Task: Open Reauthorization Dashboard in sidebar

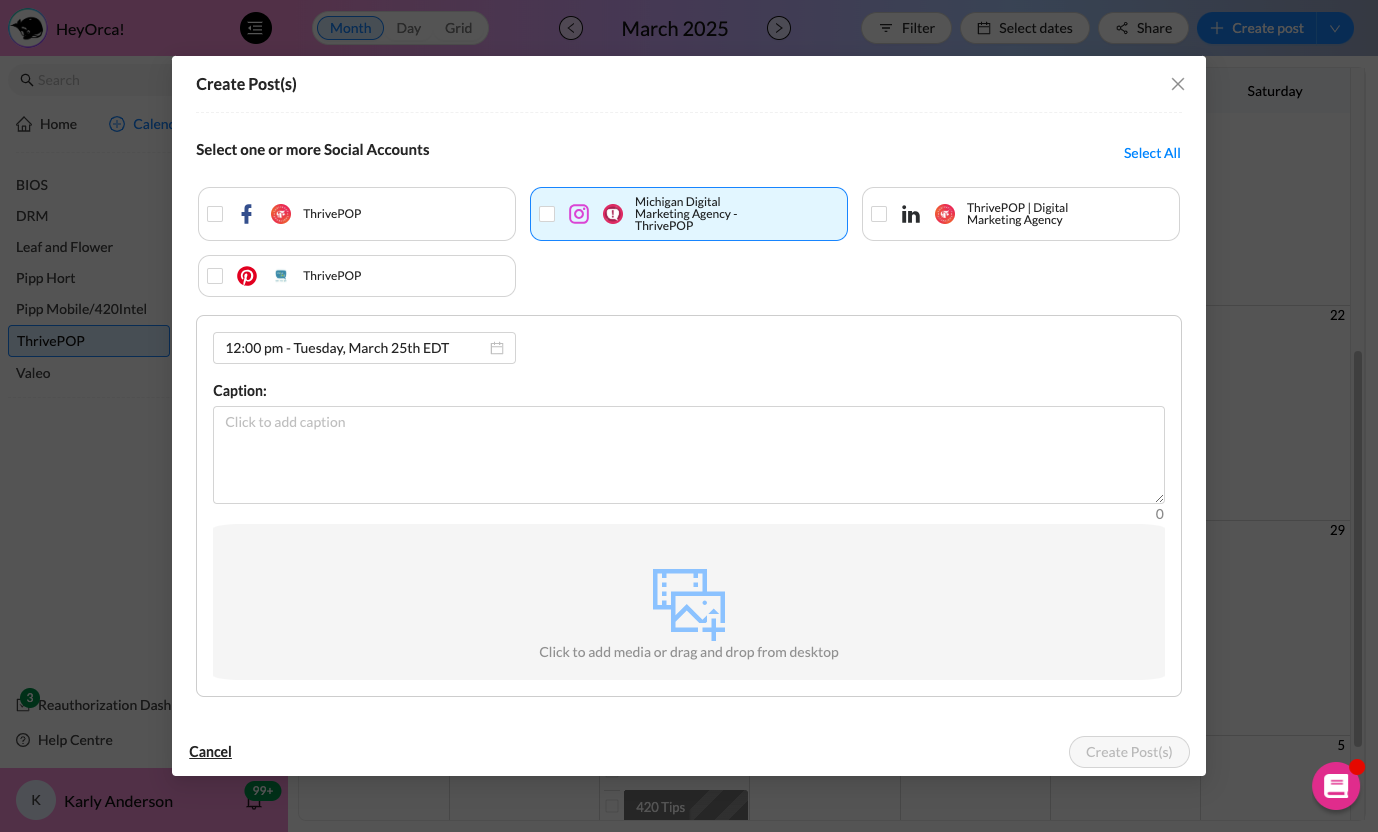Action: (94, 705)
